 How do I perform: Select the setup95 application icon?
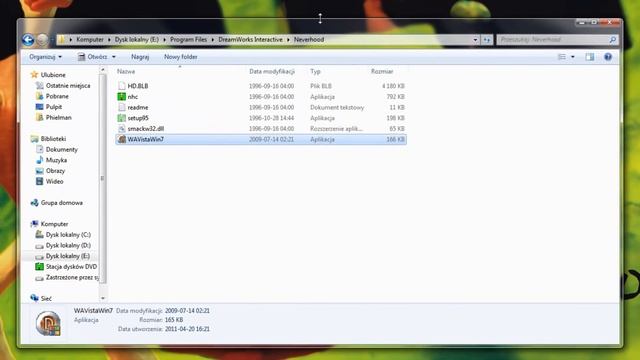(121, 118)
